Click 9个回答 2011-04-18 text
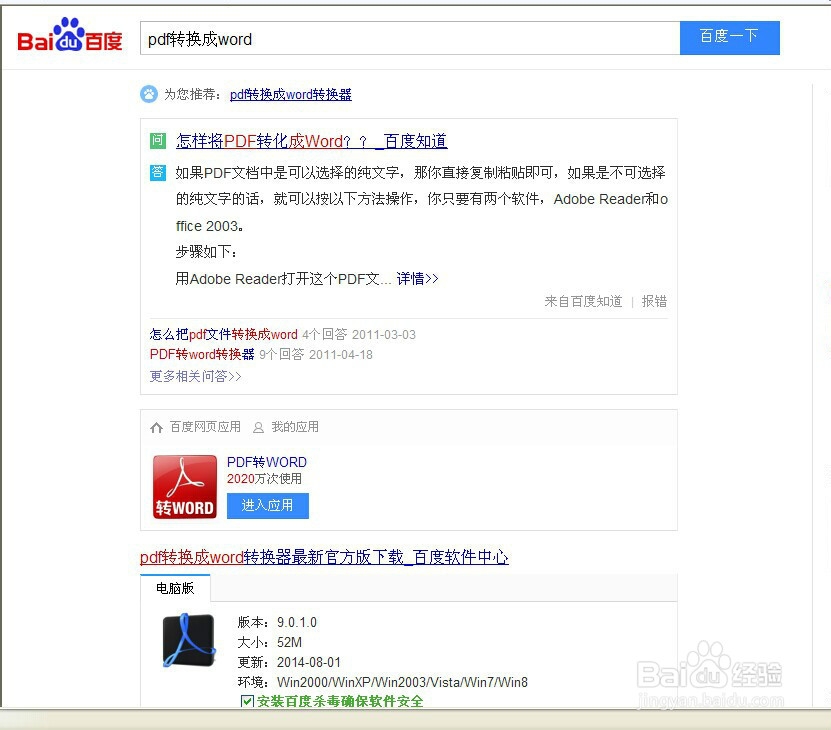 click(x=316, y=355)
